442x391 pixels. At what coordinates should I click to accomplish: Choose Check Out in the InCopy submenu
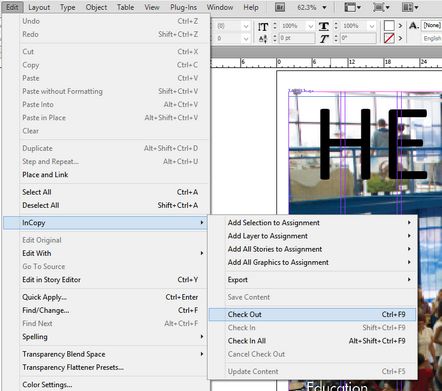click(313, 314)
